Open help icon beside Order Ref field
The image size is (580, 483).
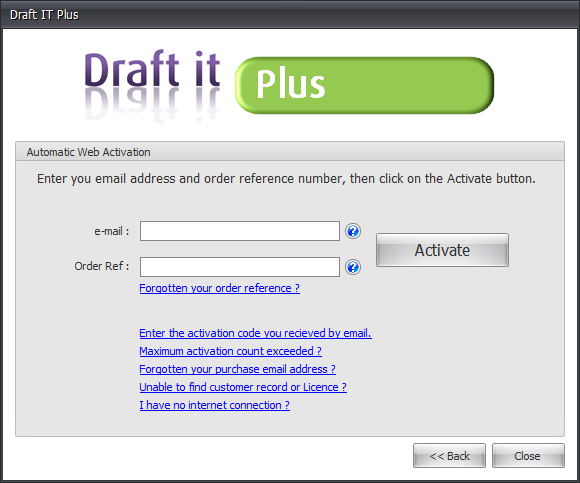pos(353,267)
